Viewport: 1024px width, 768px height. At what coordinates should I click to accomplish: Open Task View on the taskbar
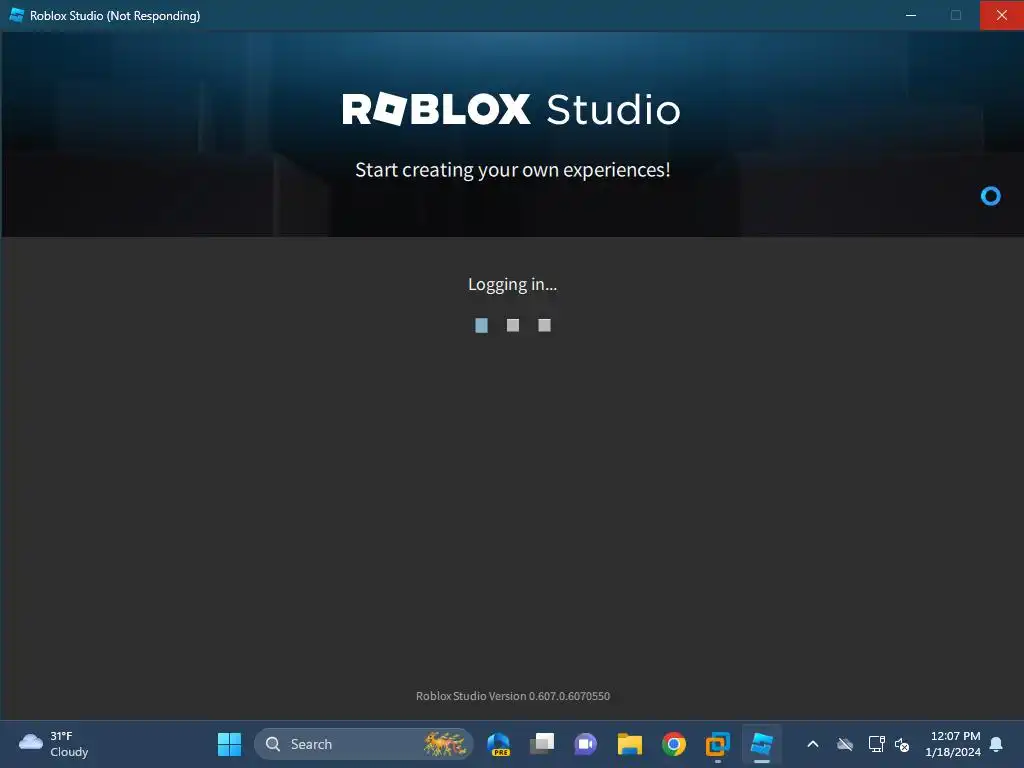(x=542, y=744)
